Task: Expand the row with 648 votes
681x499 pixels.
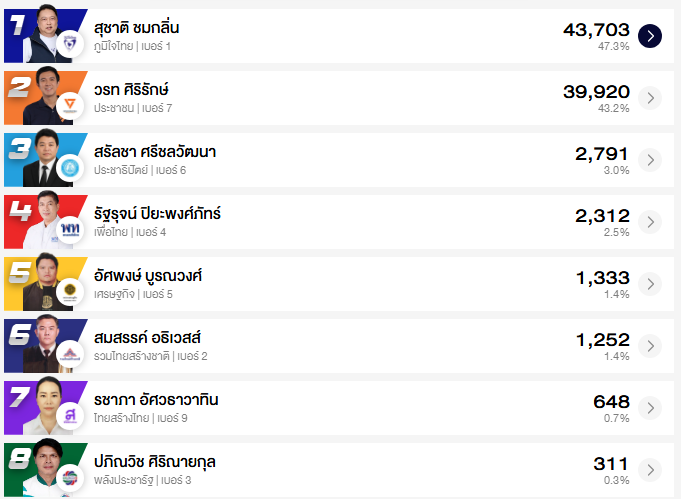Action: click(649, 408)
